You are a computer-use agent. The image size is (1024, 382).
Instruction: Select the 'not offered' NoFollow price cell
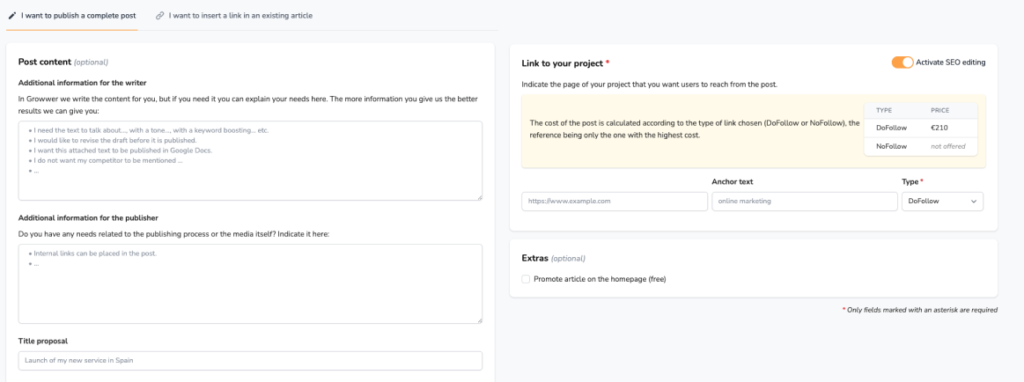point(948,146)
